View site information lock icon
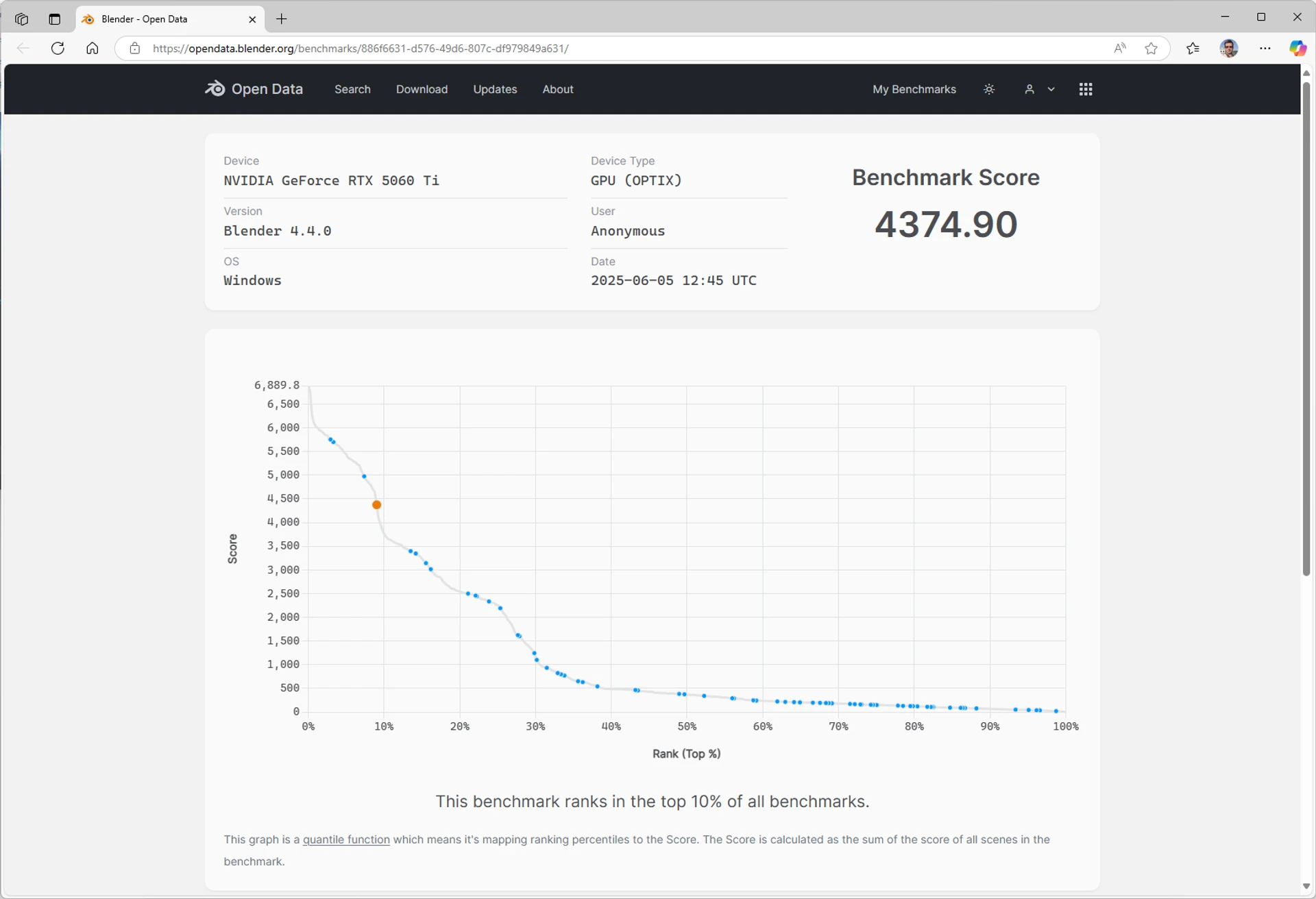The width and height of the screenshot is (1316, 899). pyautogui.click(x=135, y=48)
